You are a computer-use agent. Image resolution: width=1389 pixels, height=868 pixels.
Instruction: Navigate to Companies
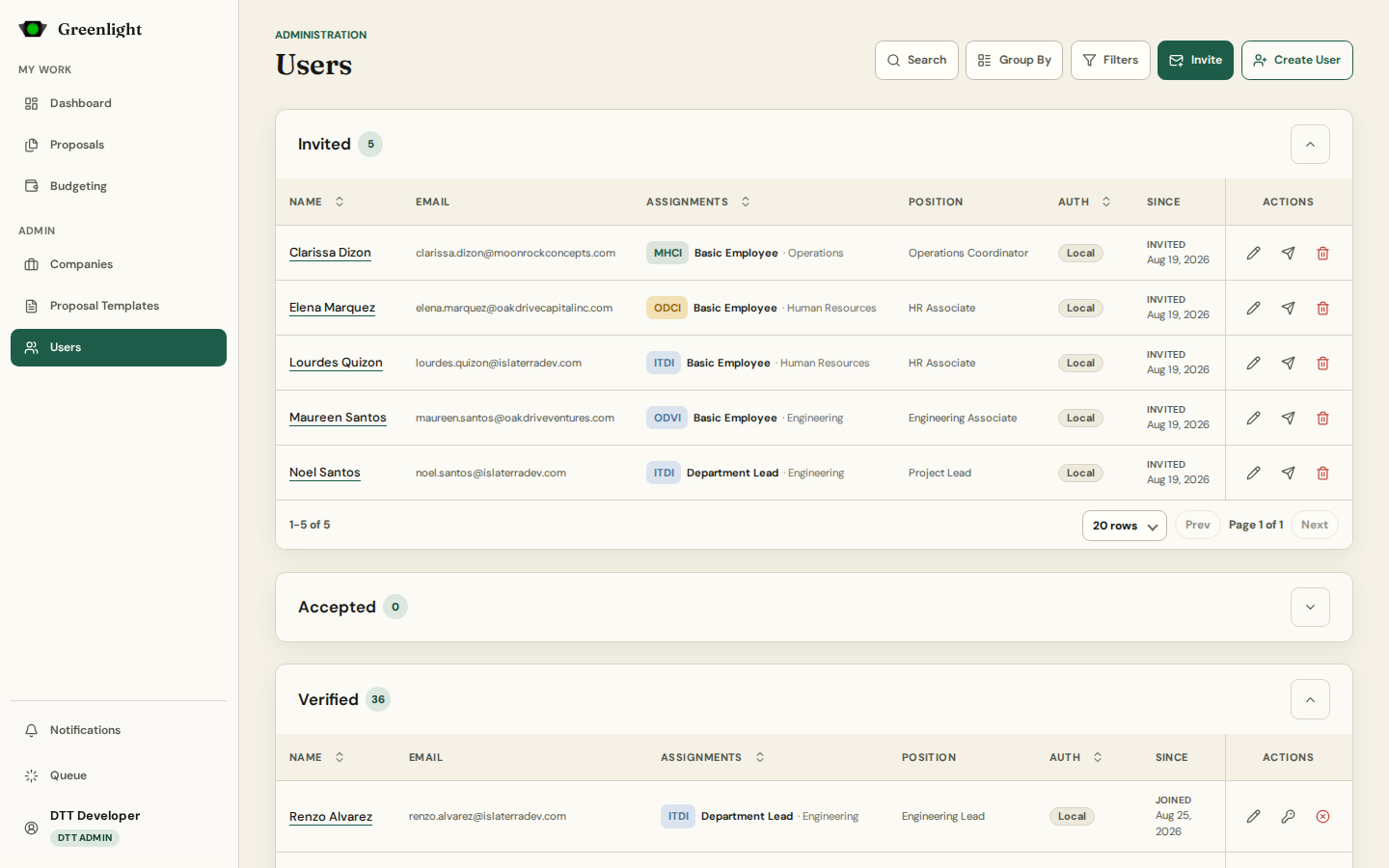coord(119,264)
